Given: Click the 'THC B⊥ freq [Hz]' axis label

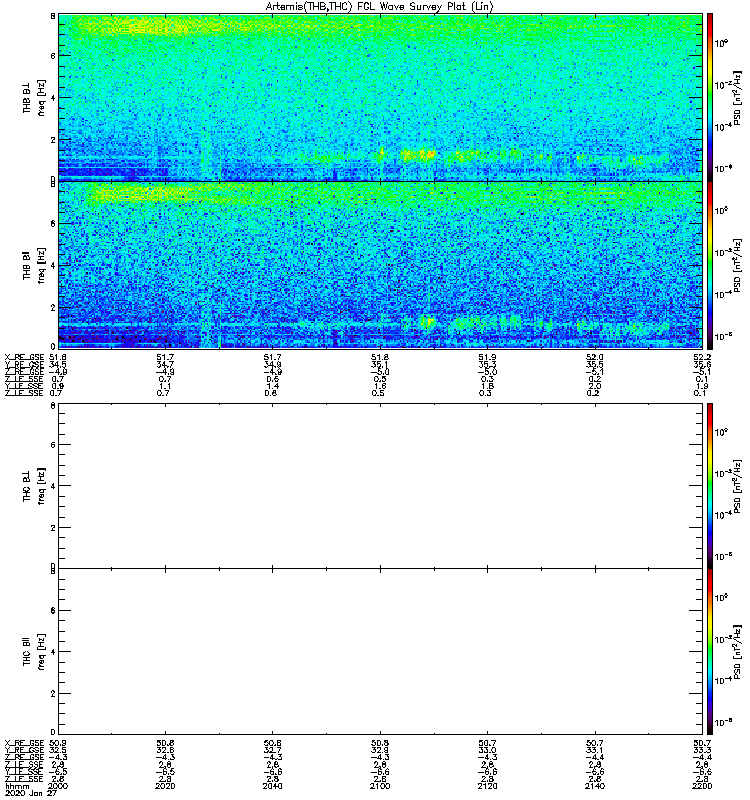Looking at the screenshot, I should [34, 486].
